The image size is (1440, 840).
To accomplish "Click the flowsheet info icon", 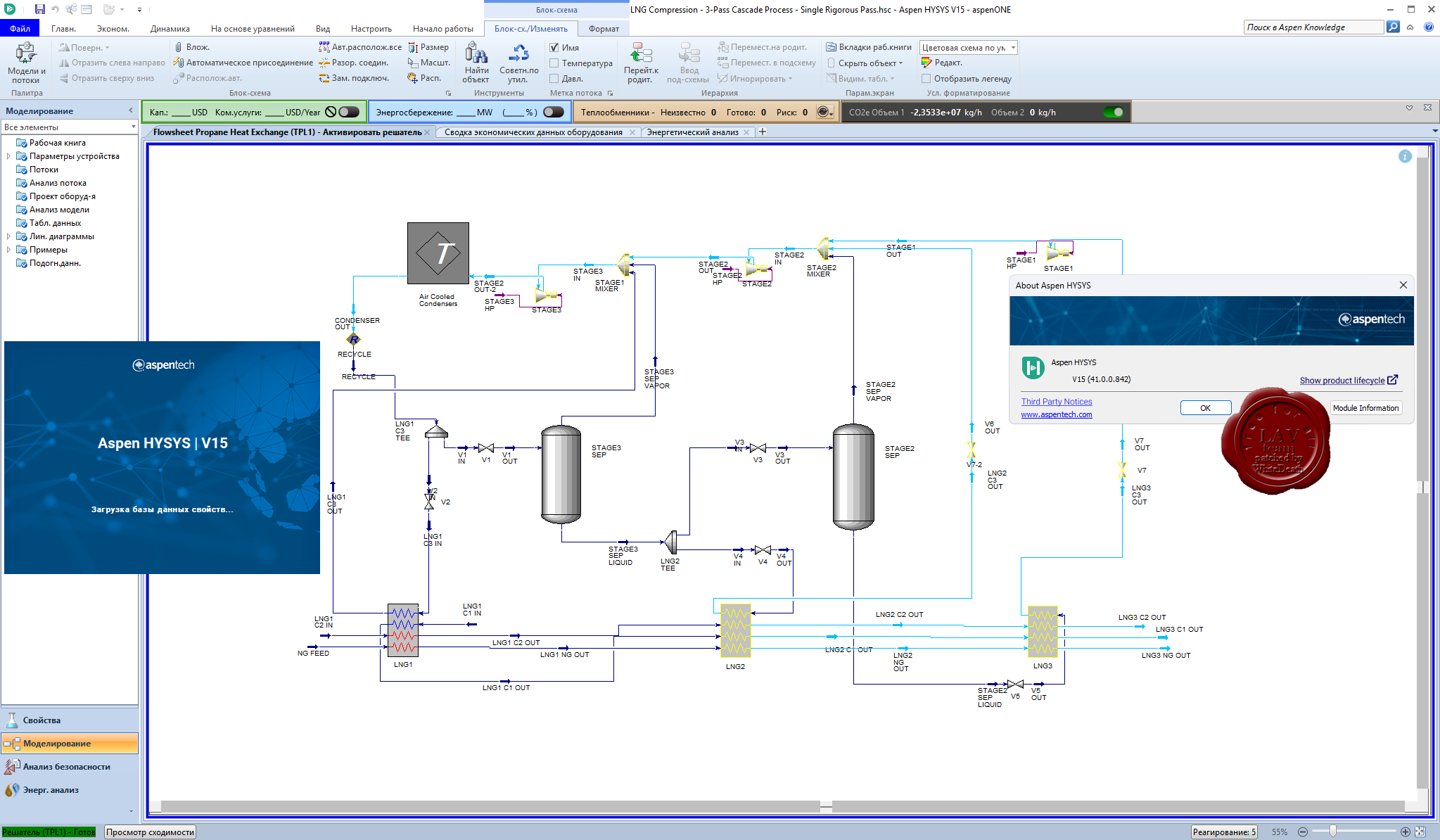I will [x=1405, y=156].
